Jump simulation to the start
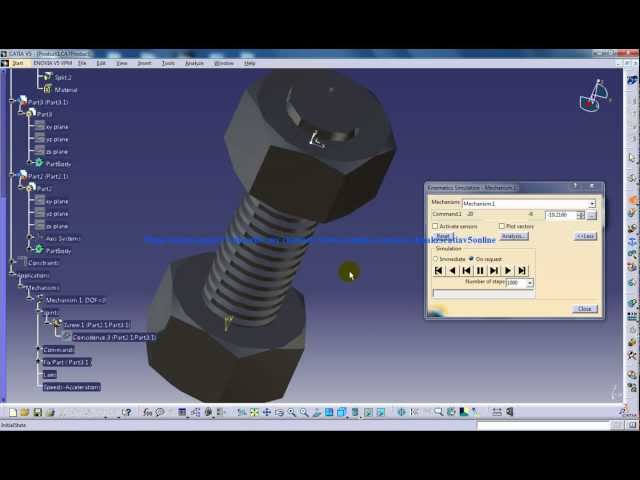Image resolution: width=640 pixels, height=480 pixels. 439,271
